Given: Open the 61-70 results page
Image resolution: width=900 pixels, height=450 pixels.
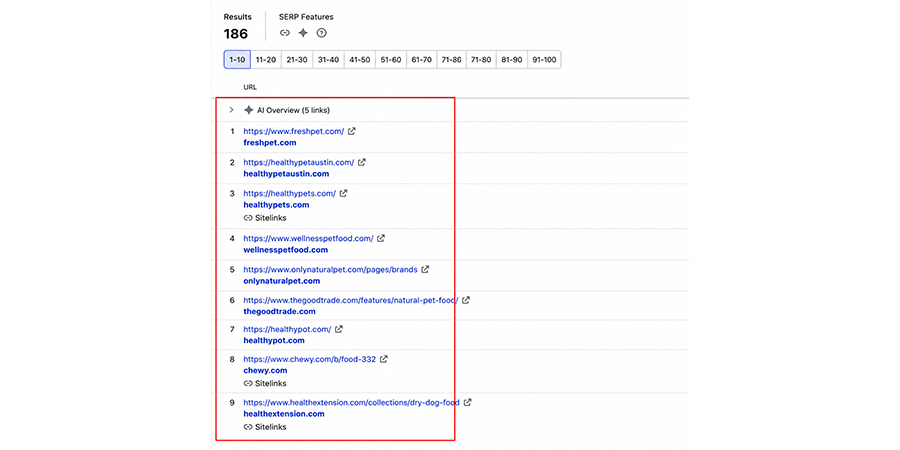Looking at the screenshot, I should coord(422,60).
